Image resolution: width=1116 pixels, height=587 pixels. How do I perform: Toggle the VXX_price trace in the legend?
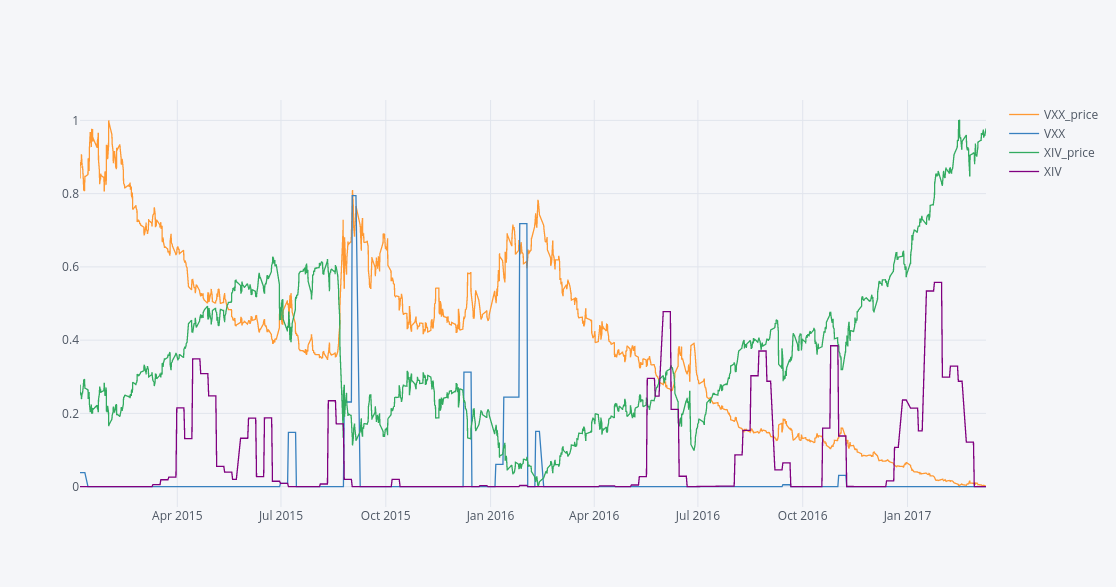(1070, 115)
